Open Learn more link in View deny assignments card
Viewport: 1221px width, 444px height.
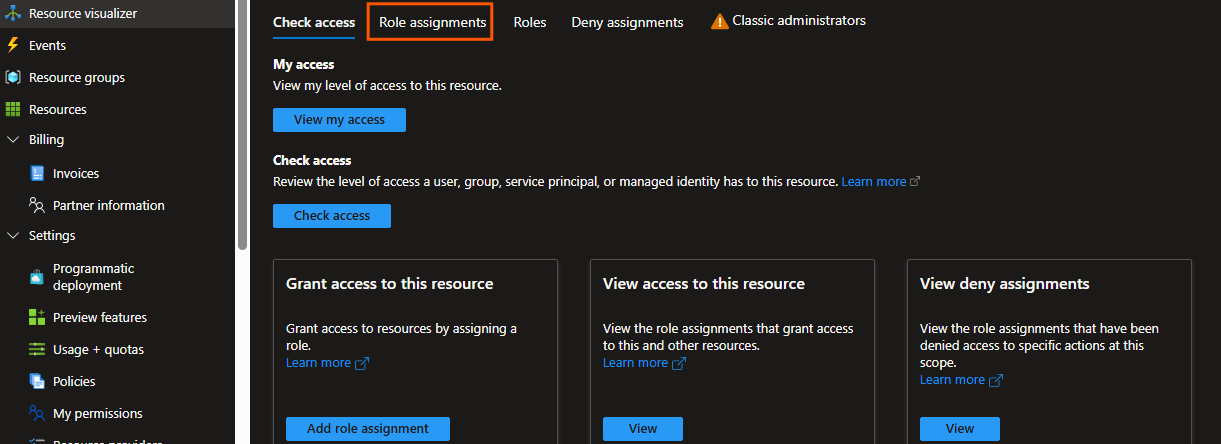click(x=952, y=380)
